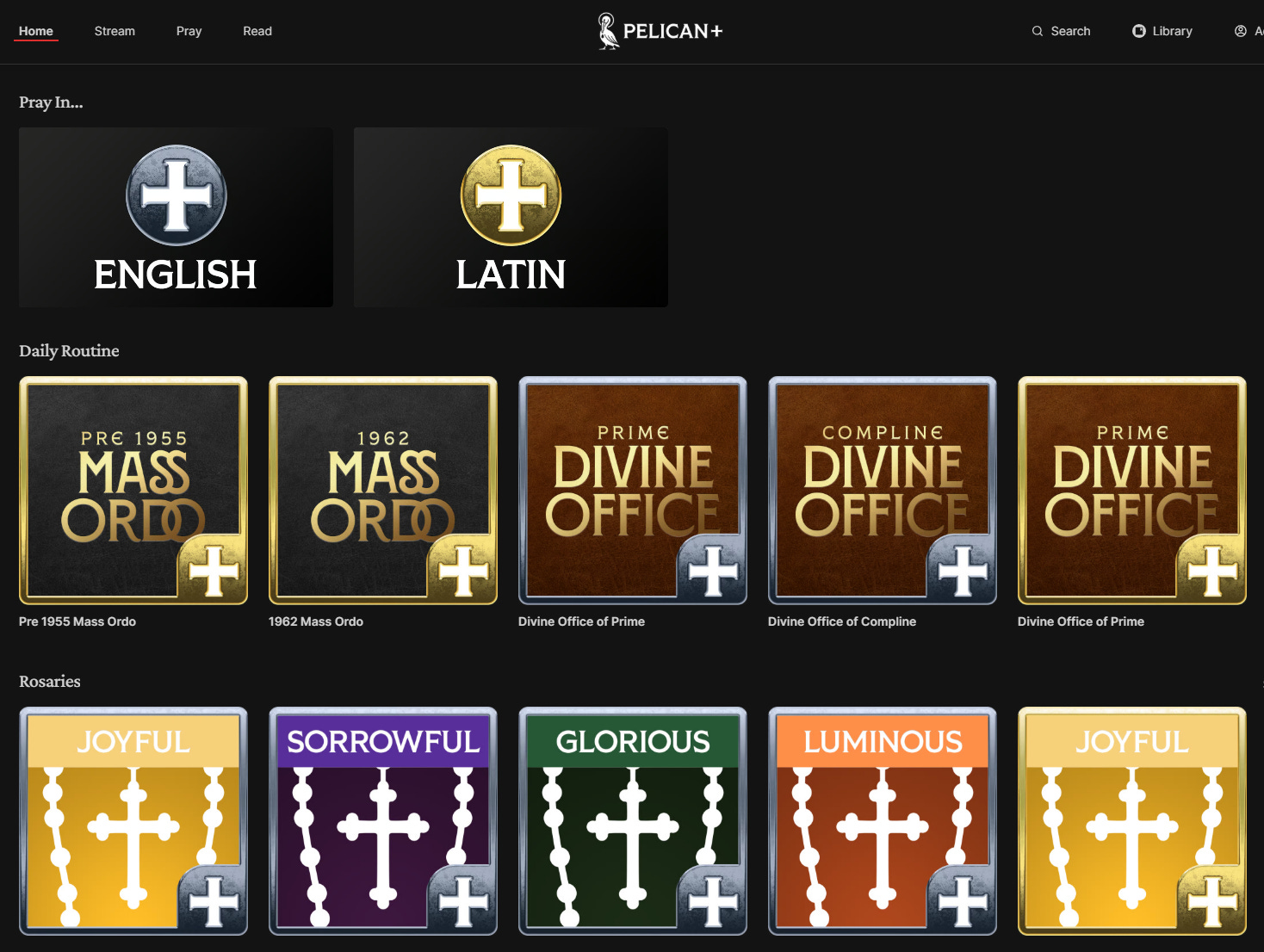The height and width of the screenshot is (952, 1264).
Task: Choose the LATIN prayer language card
Action: pyautogui.click(x=511, y=218)
